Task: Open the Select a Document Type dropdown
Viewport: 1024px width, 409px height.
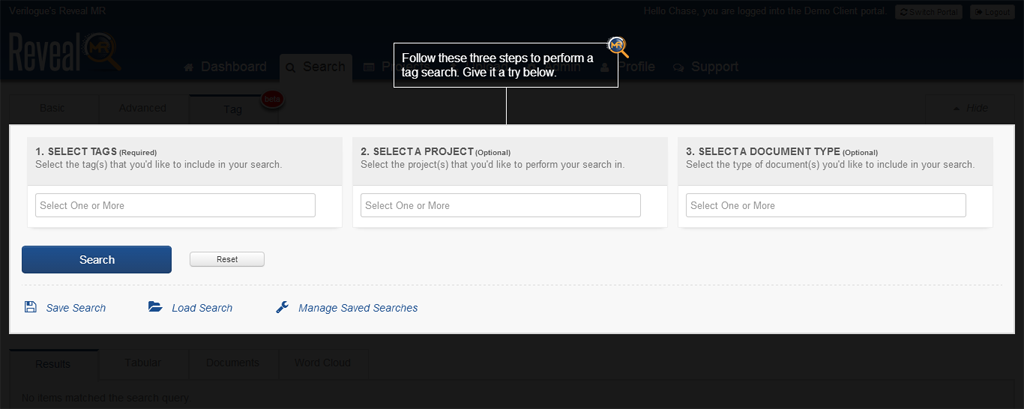Action: click(x=825, y=205)
